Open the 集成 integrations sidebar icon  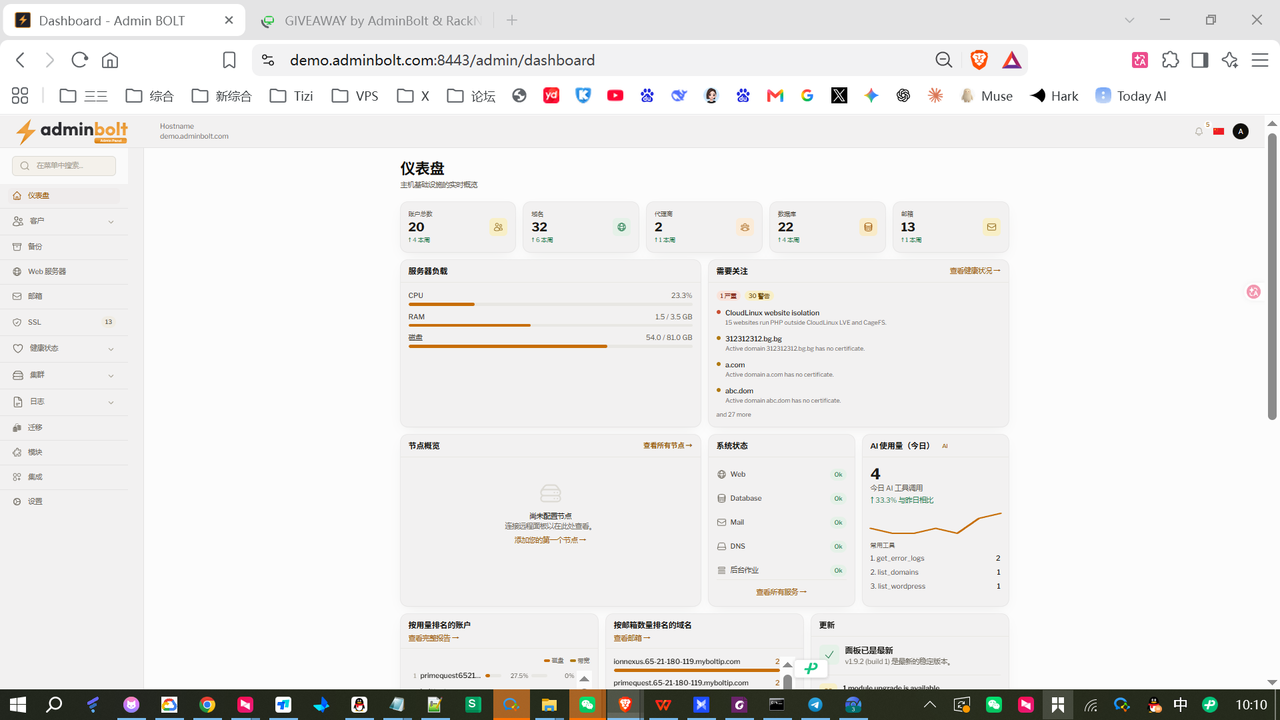pos(17,477)
